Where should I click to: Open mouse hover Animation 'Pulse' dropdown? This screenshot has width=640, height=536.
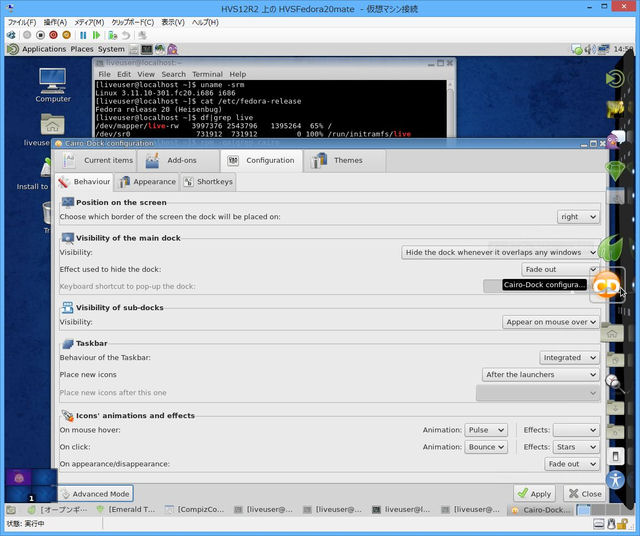pyautogui.click(x=486, y=430)
